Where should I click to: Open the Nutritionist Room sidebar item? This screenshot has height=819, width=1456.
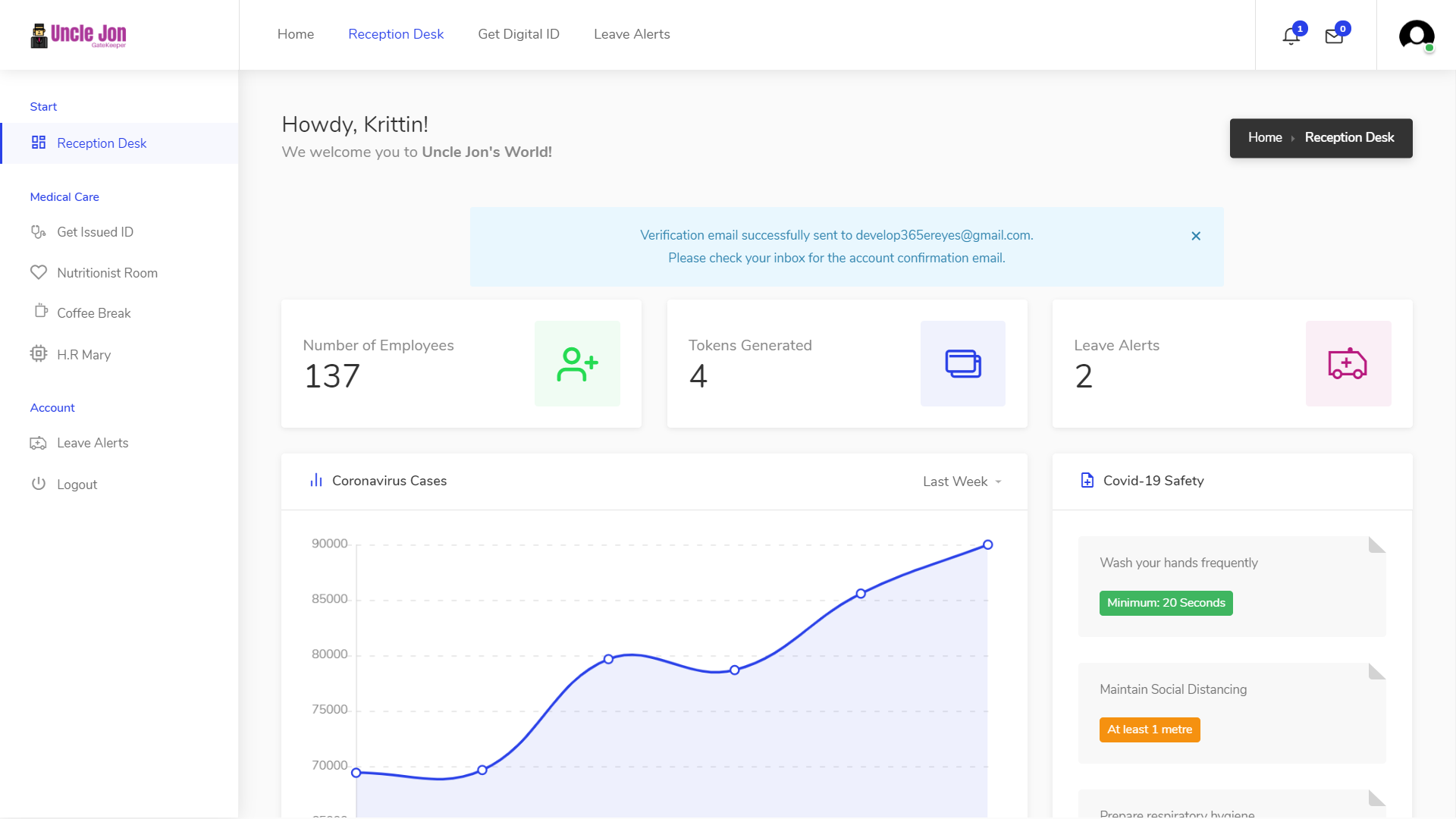107,273
